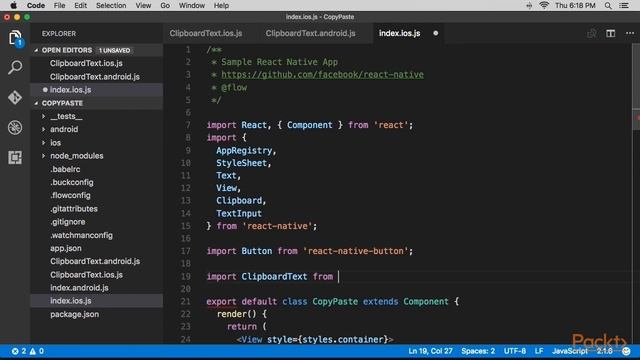This screenshot has height=360, width=640.
Task: Split the editor with split icon
Action: (610, 33)
